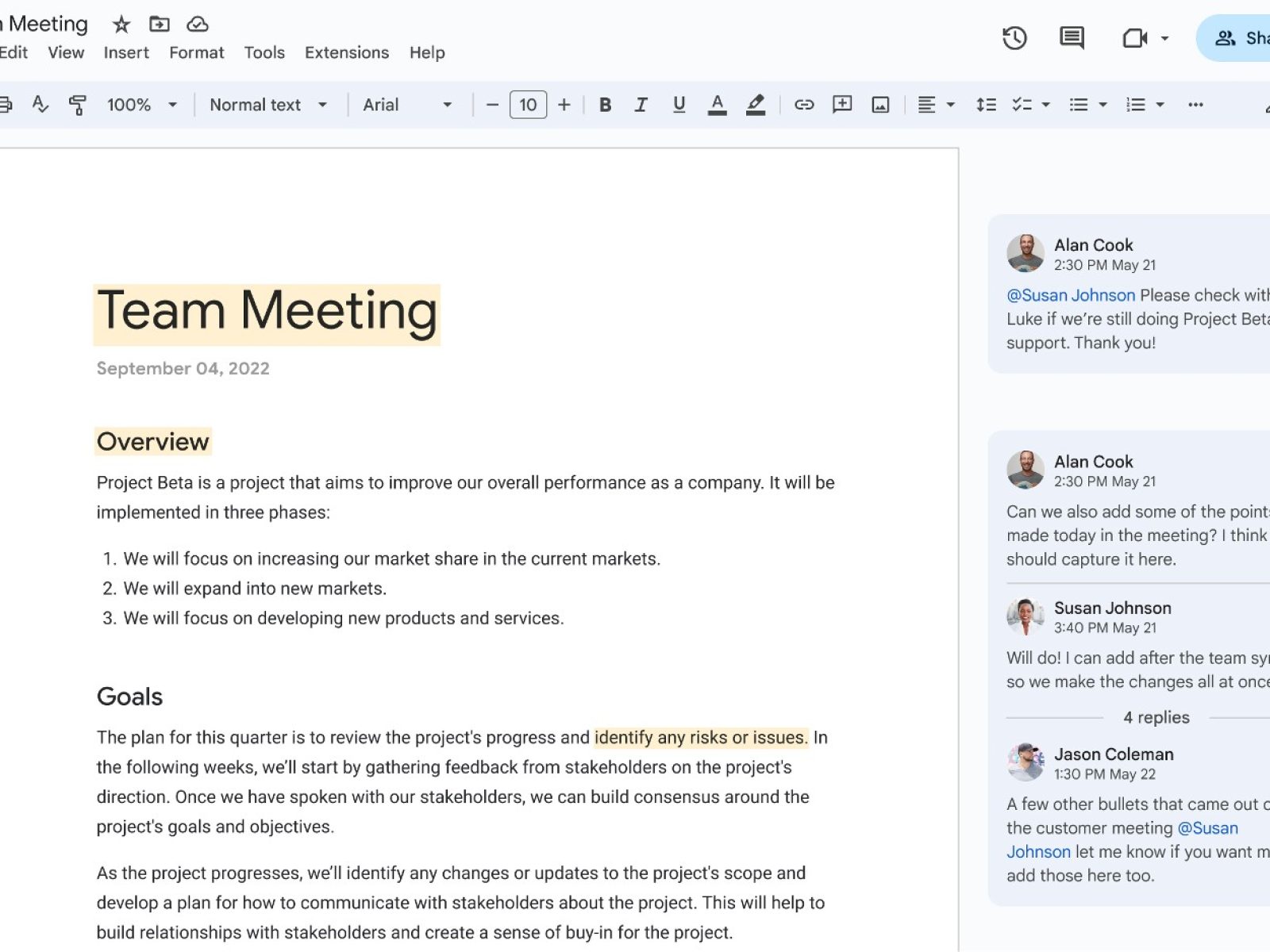
Task: Expand the 4 replies thread
Action: click(x=1156, y=717)
